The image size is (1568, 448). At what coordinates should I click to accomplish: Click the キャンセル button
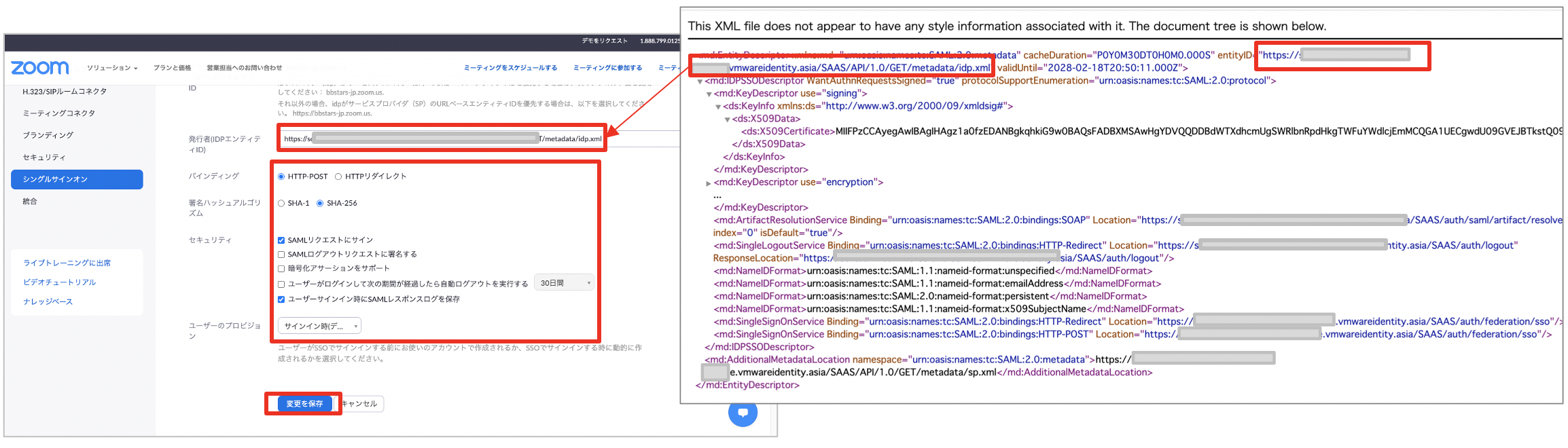click(359, 404)
